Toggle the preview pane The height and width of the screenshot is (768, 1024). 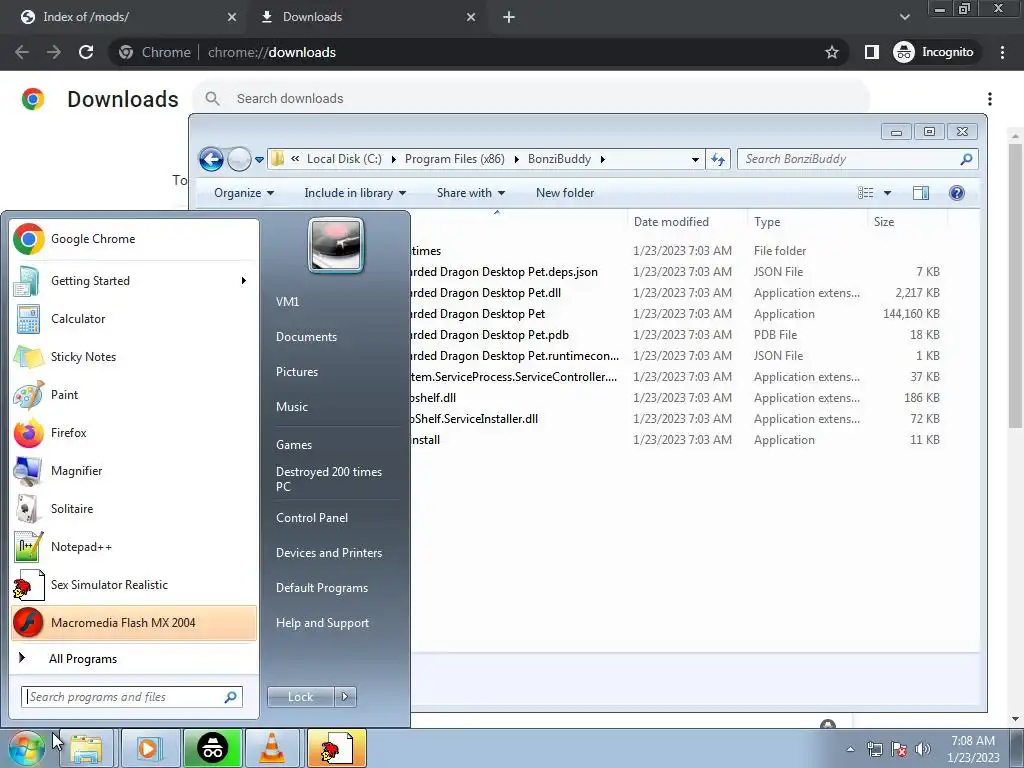pos(921,193)
